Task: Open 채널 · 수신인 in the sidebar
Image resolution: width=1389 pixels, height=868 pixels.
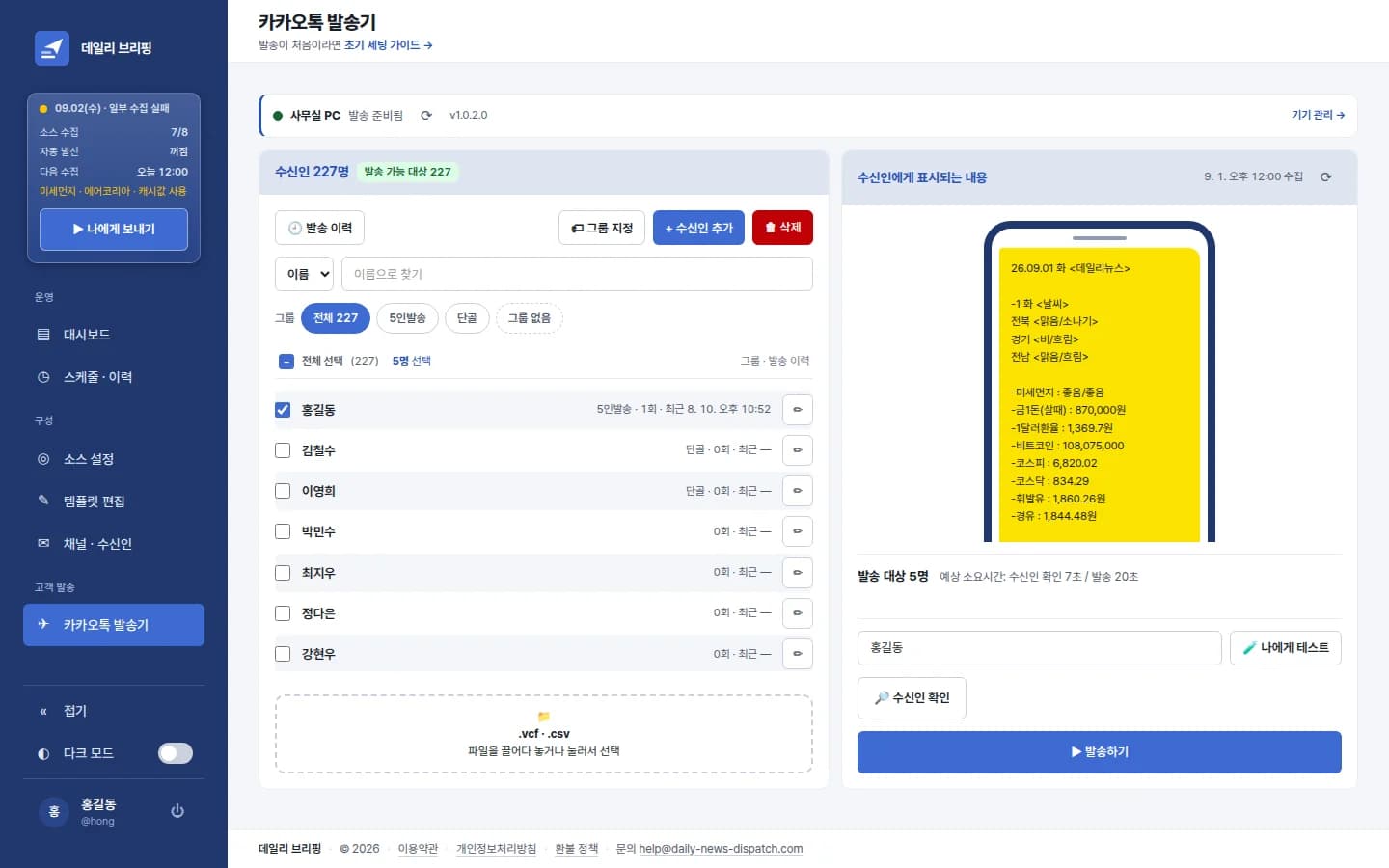Action: click(x=114, y=544)
